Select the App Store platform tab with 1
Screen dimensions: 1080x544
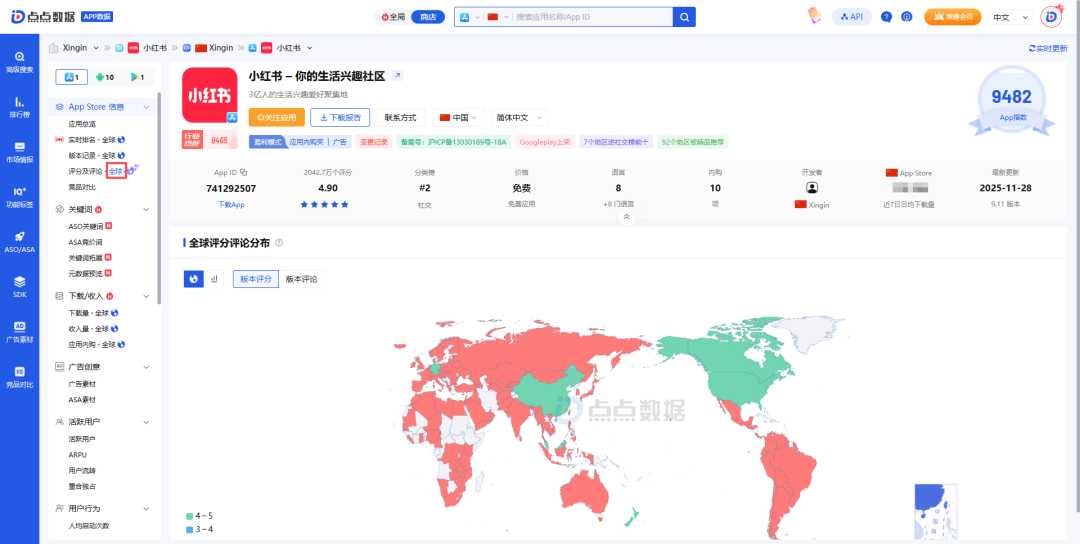72,77
